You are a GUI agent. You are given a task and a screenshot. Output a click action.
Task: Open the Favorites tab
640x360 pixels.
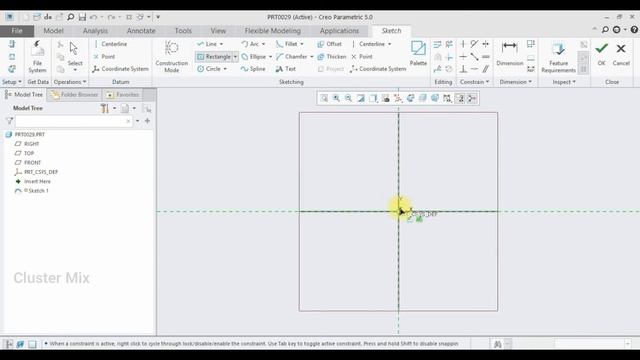(x=122, y=95)
